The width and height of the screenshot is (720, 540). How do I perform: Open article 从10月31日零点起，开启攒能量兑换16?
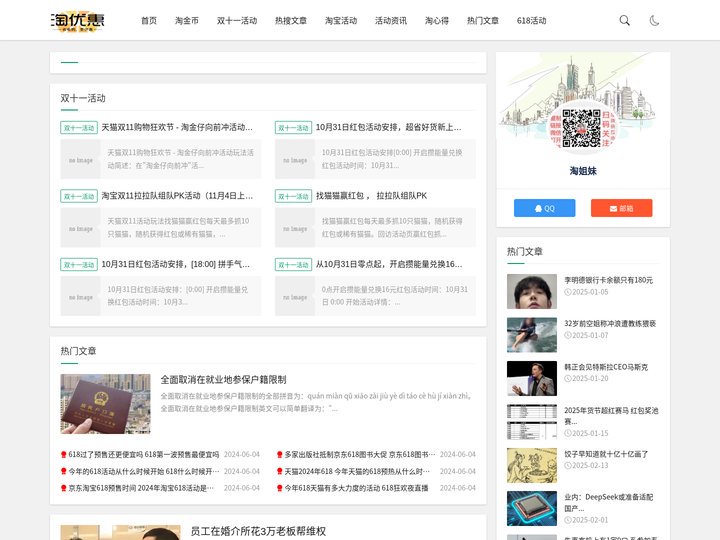click(x=389, y=264)
